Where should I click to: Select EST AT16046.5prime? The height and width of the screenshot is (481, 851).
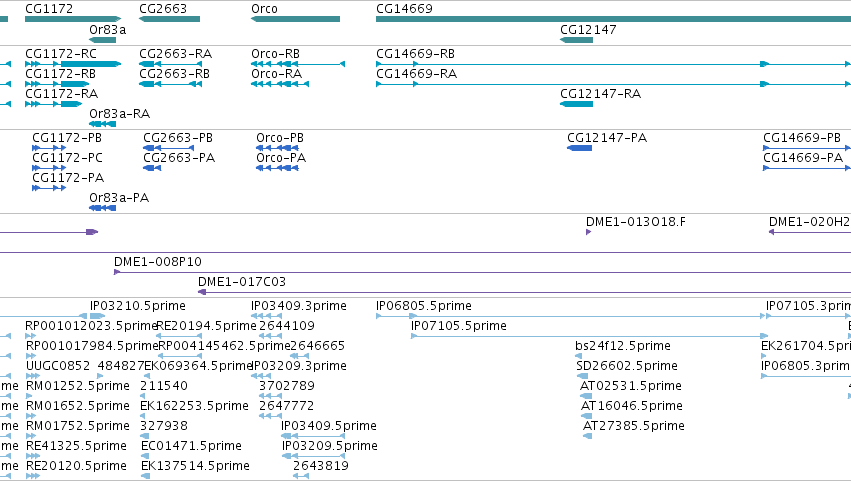coord(632,407)
